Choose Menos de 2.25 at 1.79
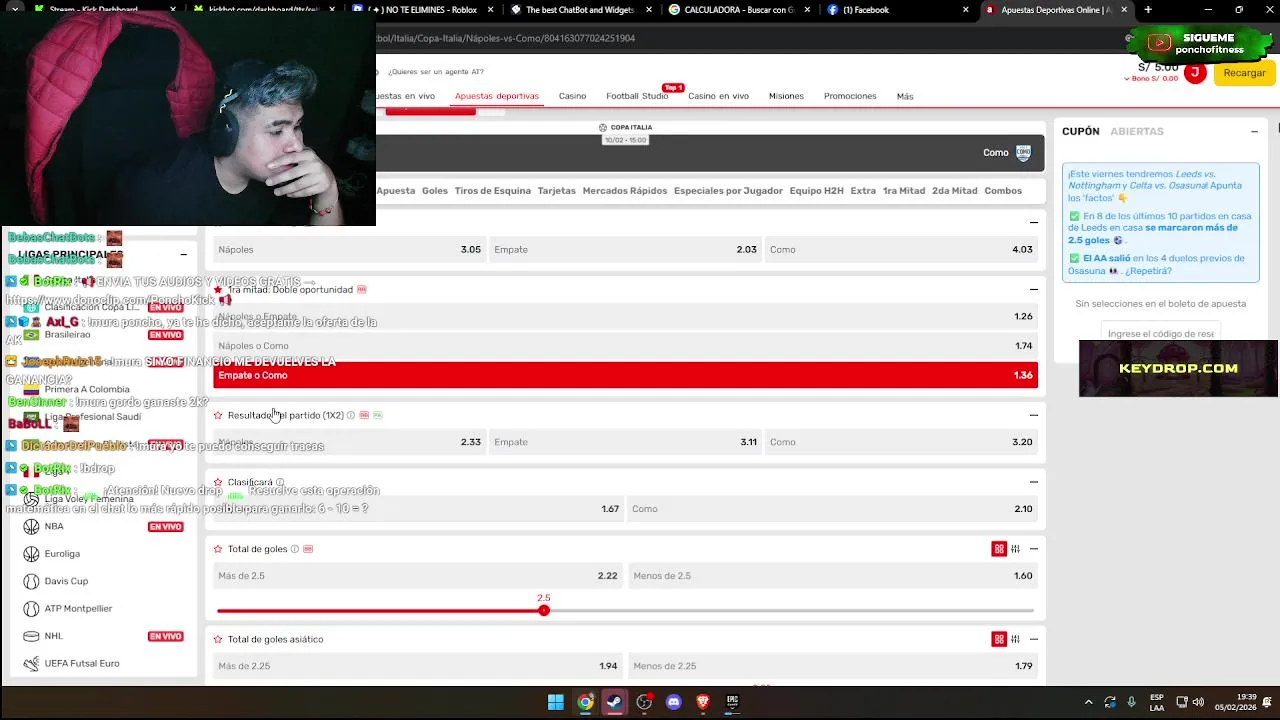The width and height of the screenshot is (1280, 720). tap(833, 666)
